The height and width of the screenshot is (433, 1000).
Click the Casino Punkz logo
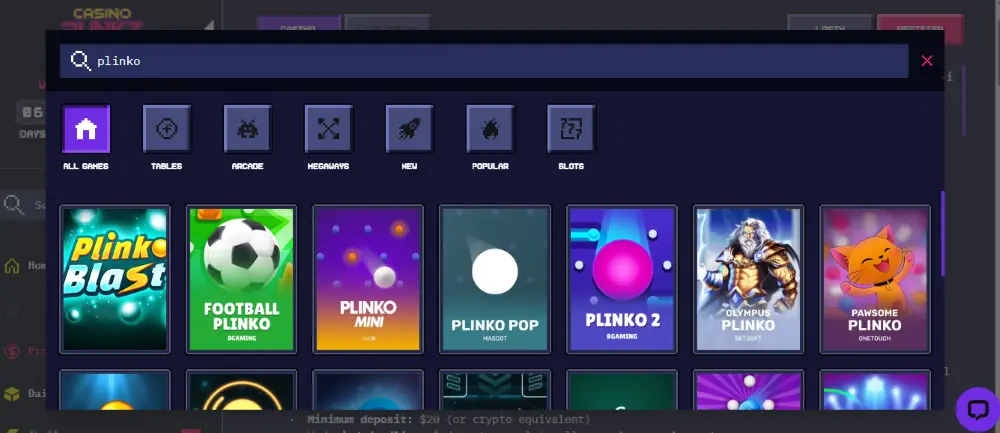(x=103, y=19)
